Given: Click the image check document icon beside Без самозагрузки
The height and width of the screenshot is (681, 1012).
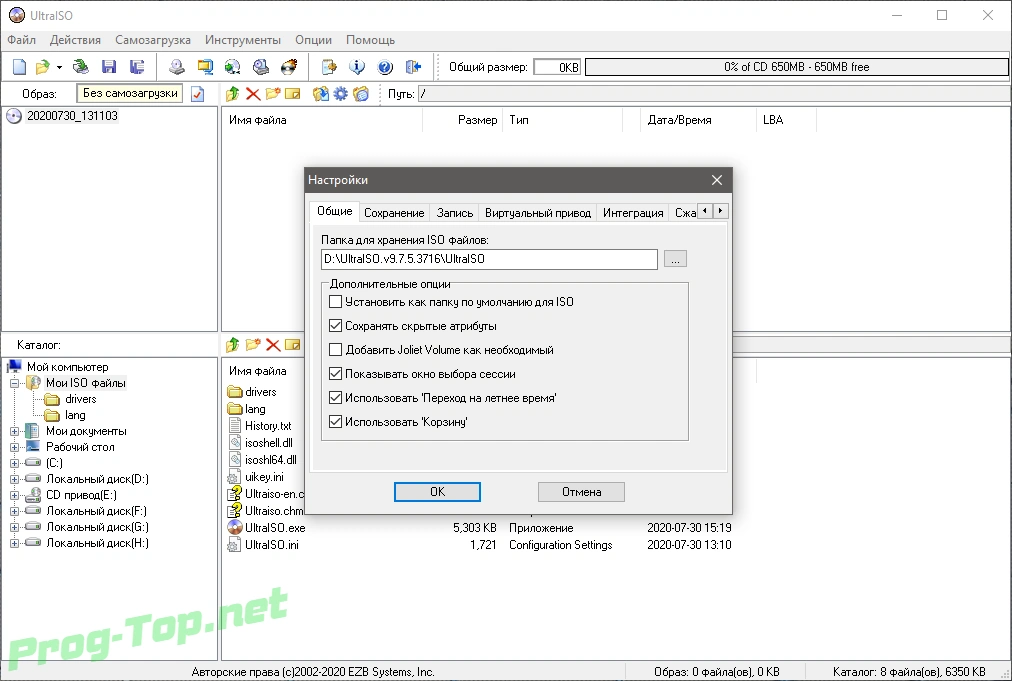Looking at the screenshot, I should (x=197, y=94).
